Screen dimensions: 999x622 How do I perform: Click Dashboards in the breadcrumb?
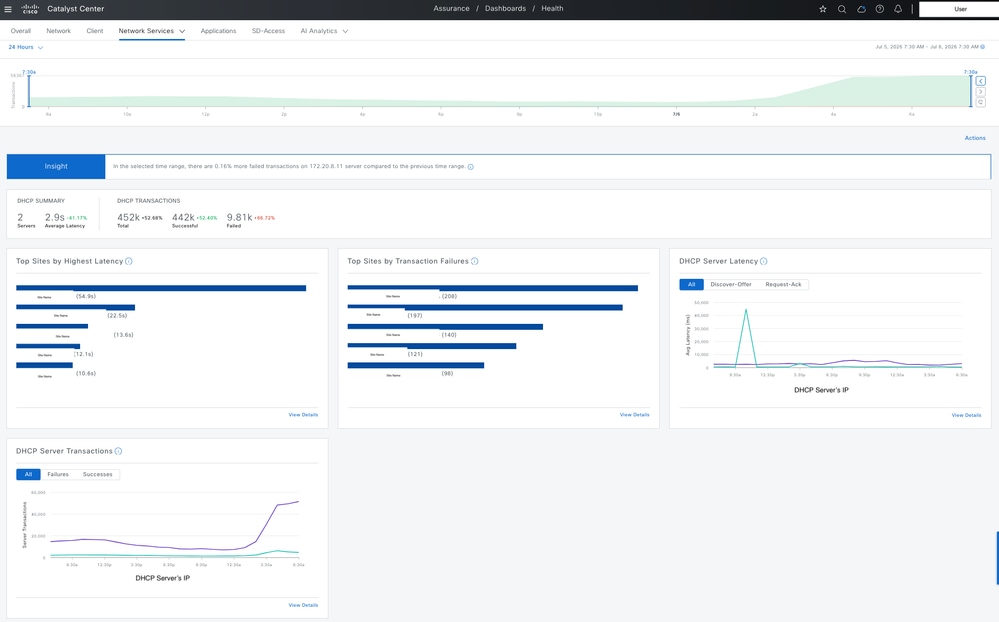click(x=505, y=9)
